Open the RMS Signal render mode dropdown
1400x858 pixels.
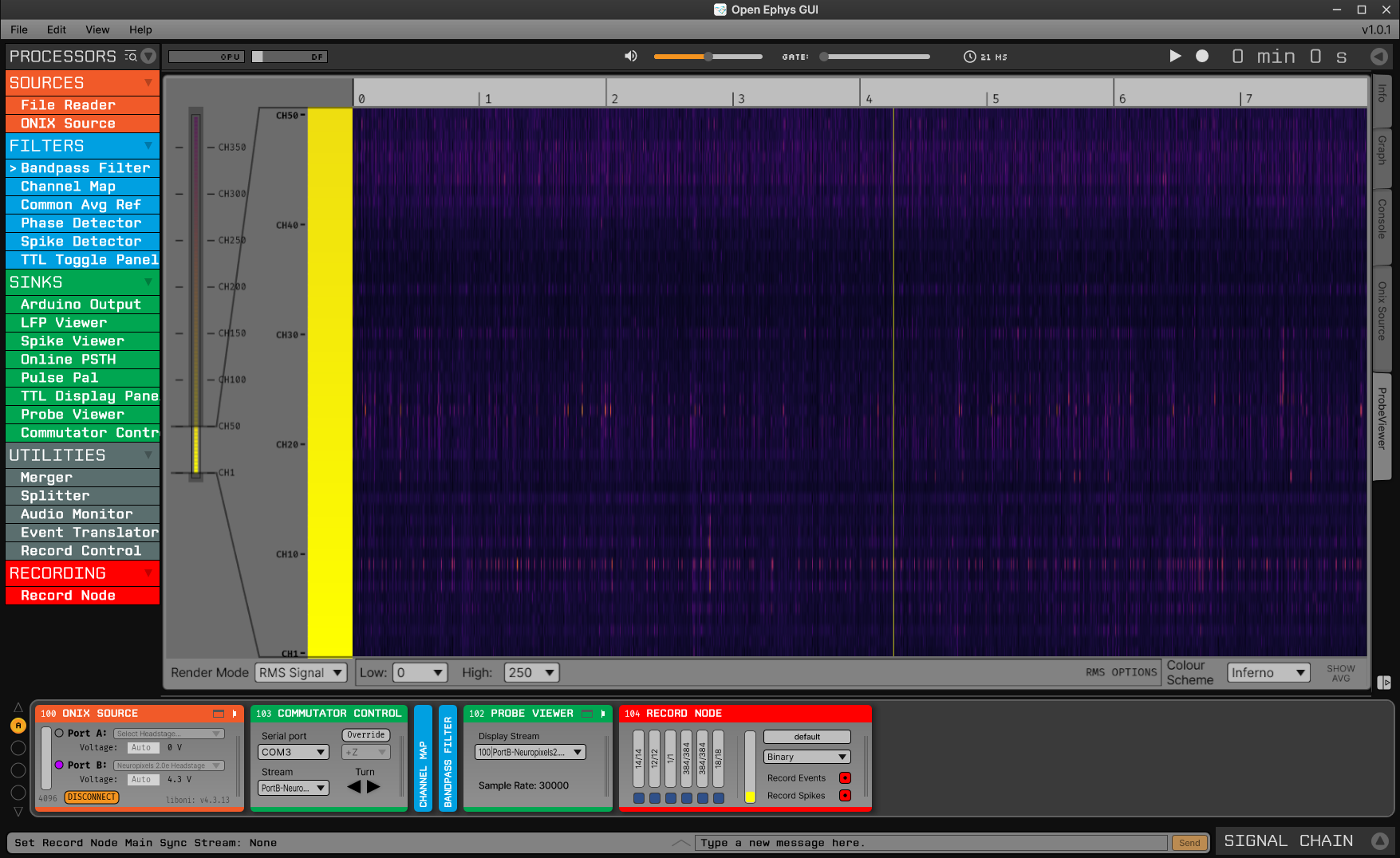pos(300,672)
